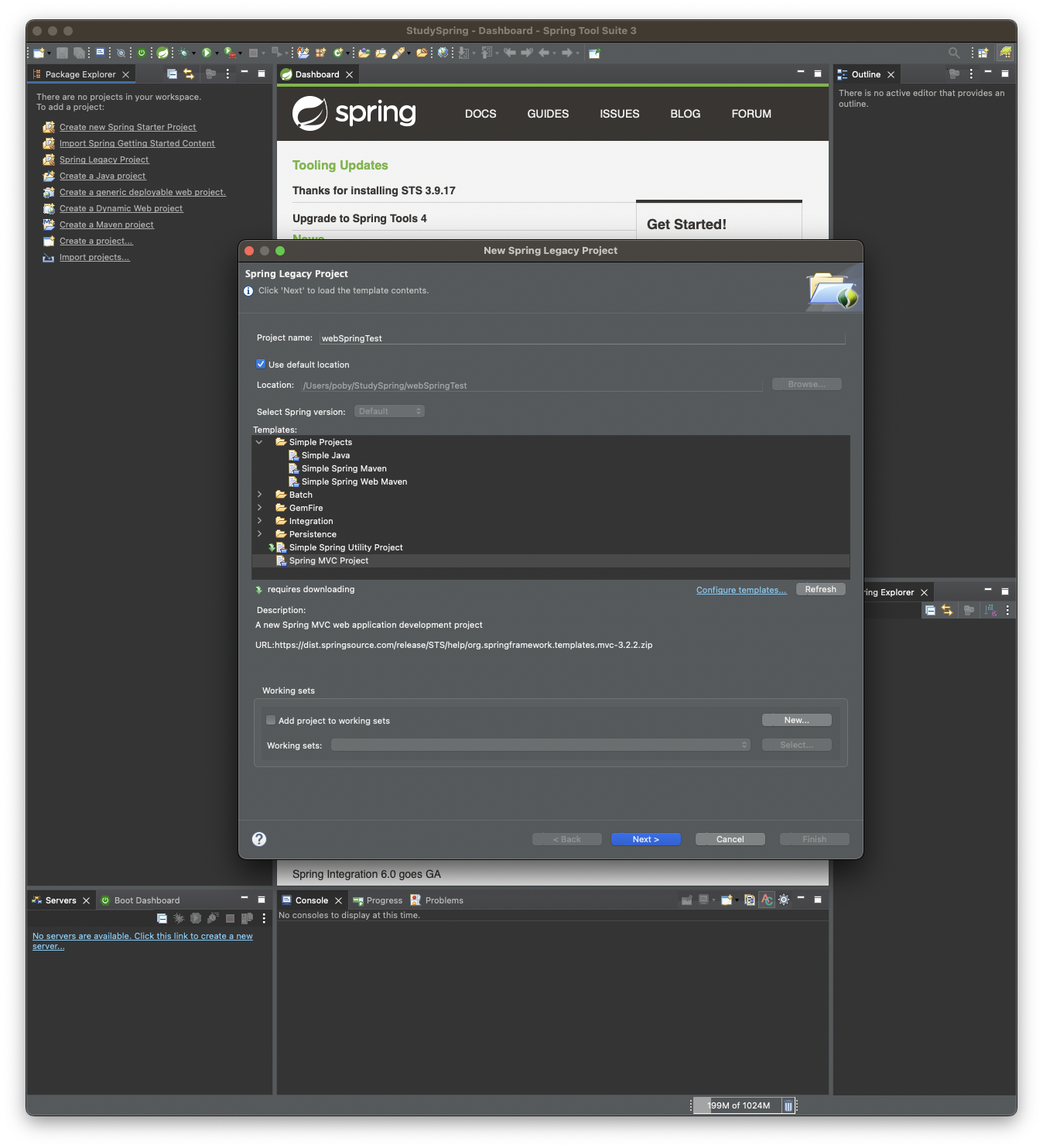
Task: Select Simple Spring Web Maven template
Action: coord(354,481)
